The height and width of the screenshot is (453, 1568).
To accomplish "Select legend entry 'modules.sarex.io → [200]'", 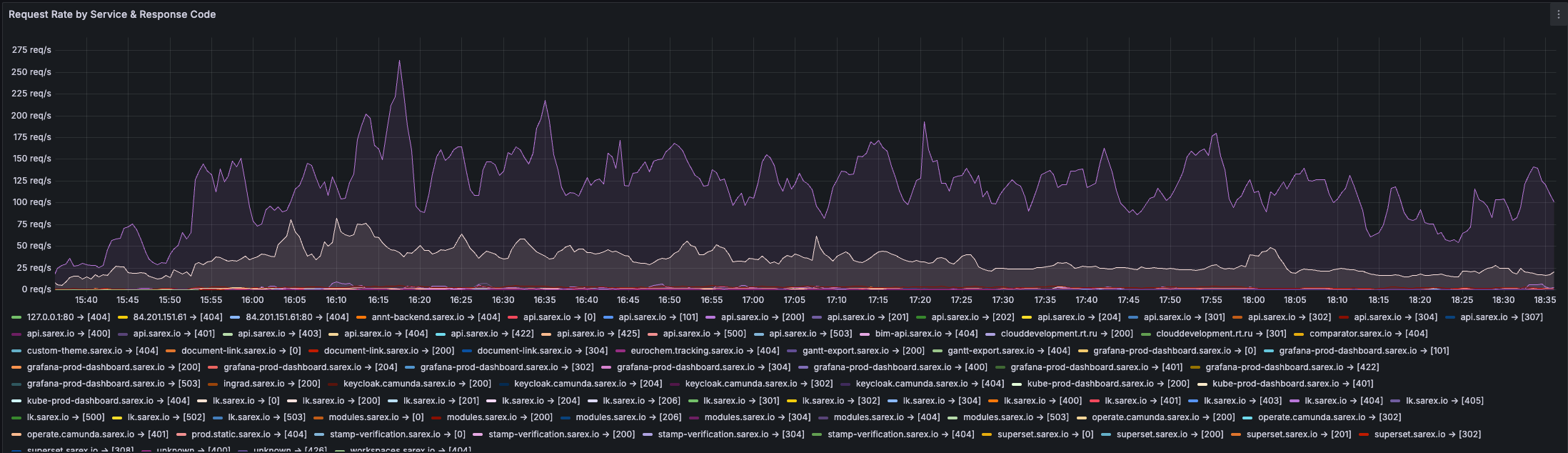I will coord(500,417).
